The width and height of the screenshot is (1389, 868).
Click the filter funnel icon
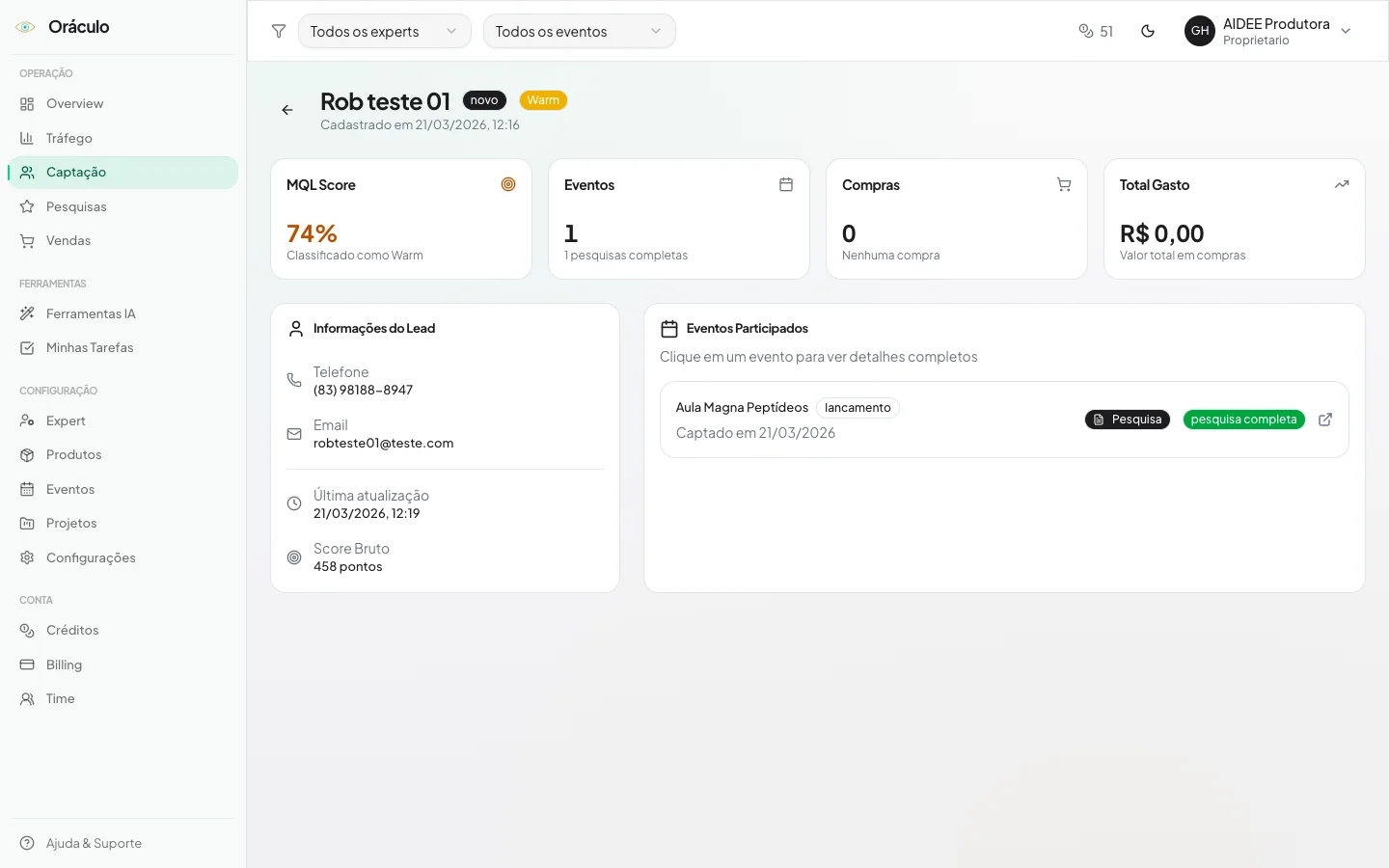(279, 31)
